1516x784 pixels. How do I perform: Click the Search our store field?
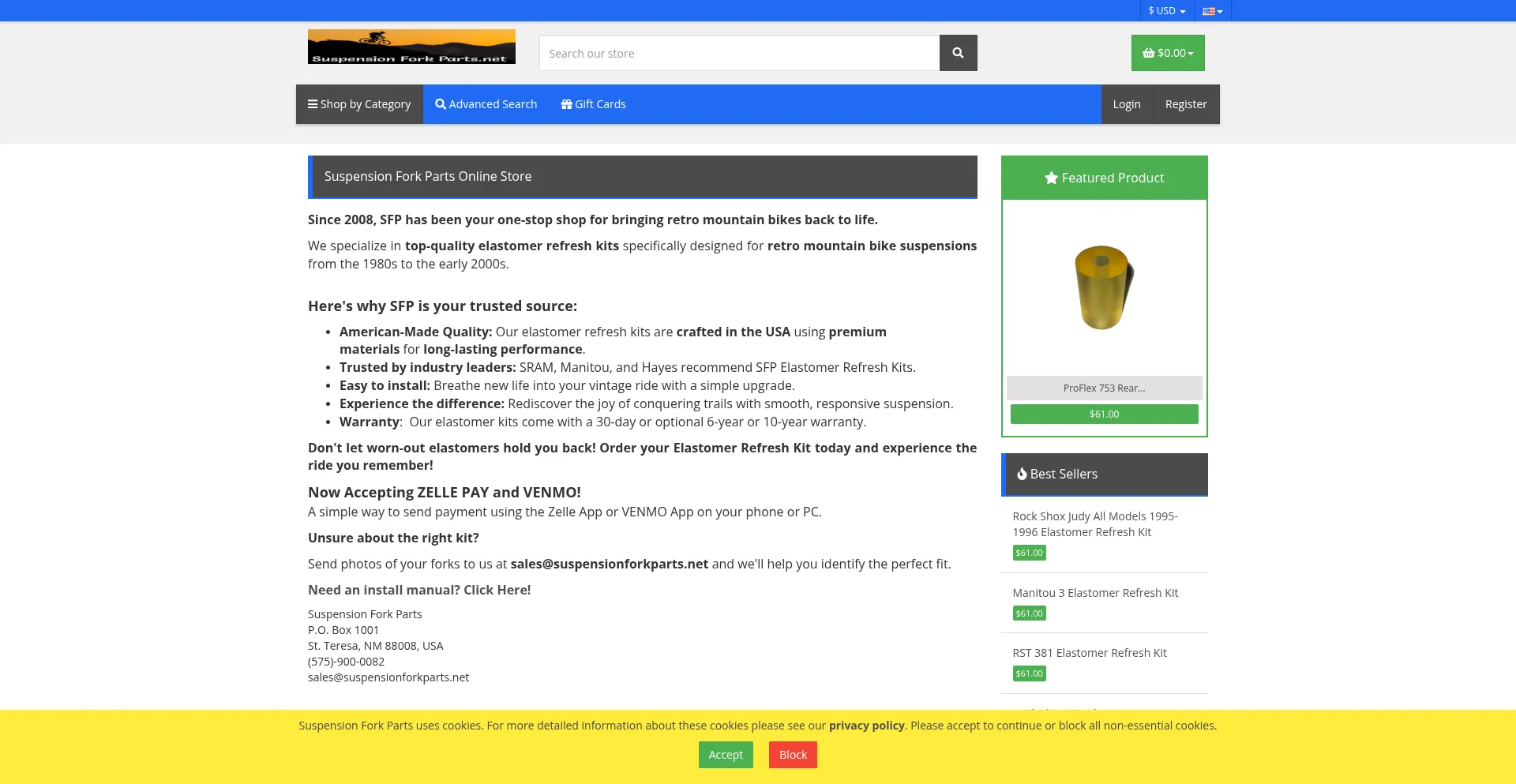(740, 53)
